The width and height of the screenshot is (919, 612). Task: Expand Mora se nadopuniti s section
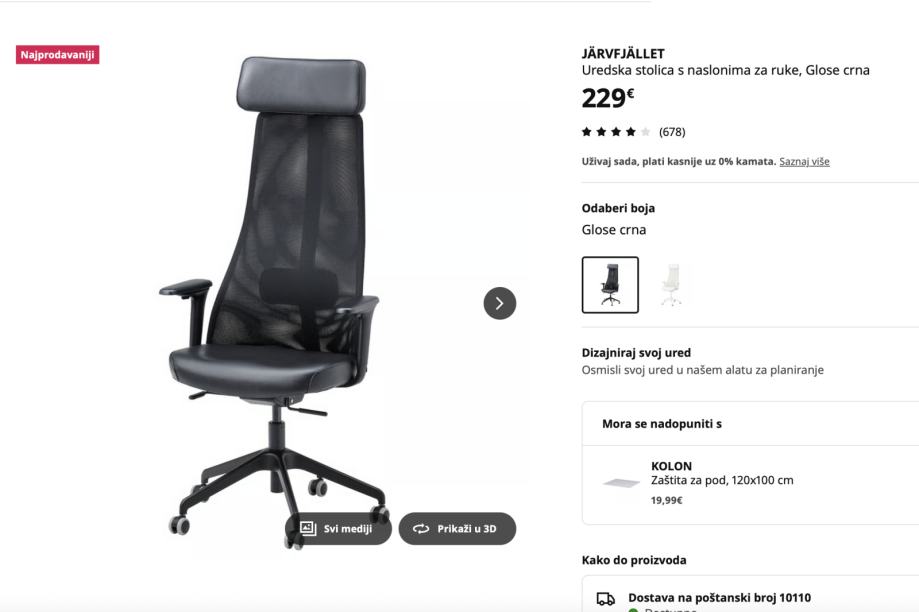pos(750,424)
